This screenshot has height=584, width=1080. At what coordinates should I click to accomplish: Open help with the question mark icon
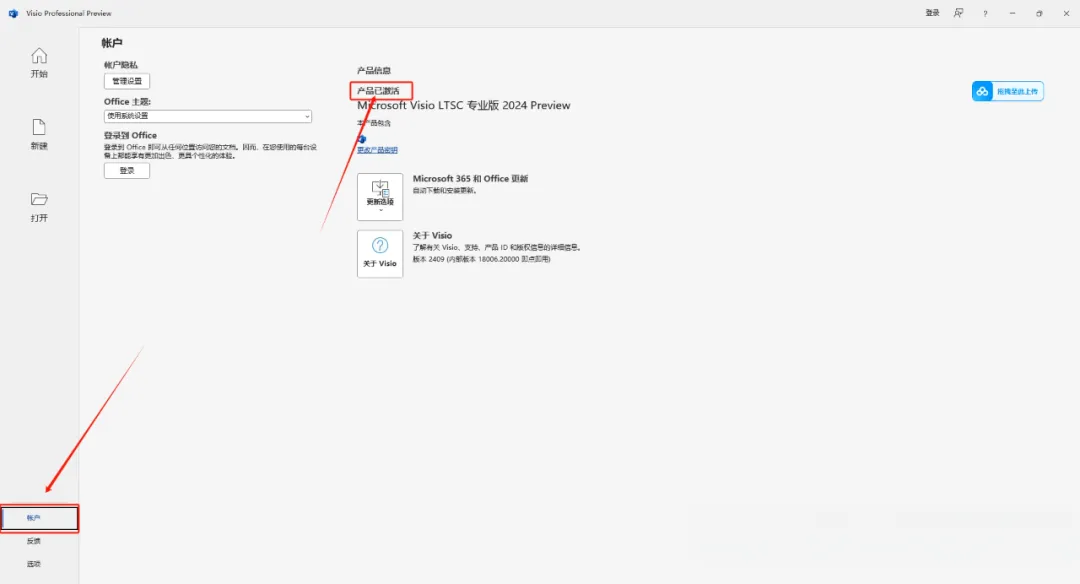click(x=986, y=13)
